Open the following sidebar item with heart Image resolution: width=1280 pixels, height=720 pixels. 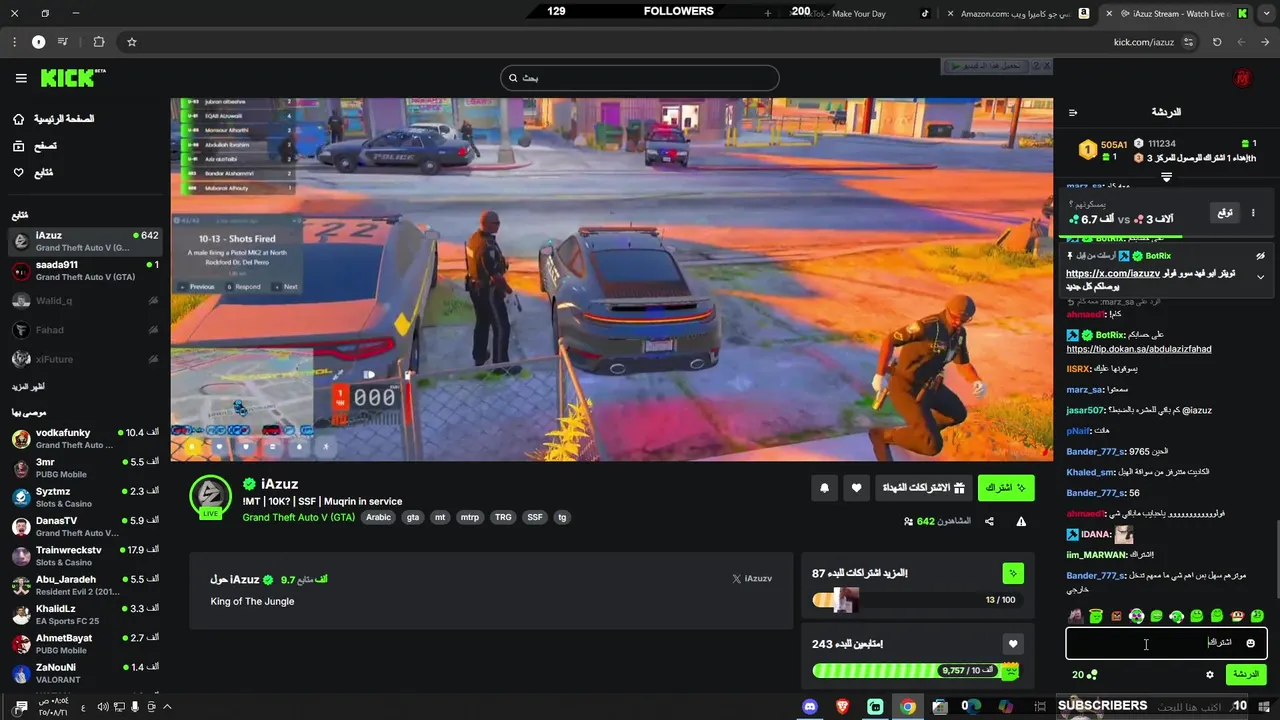[x=33, y=173]
